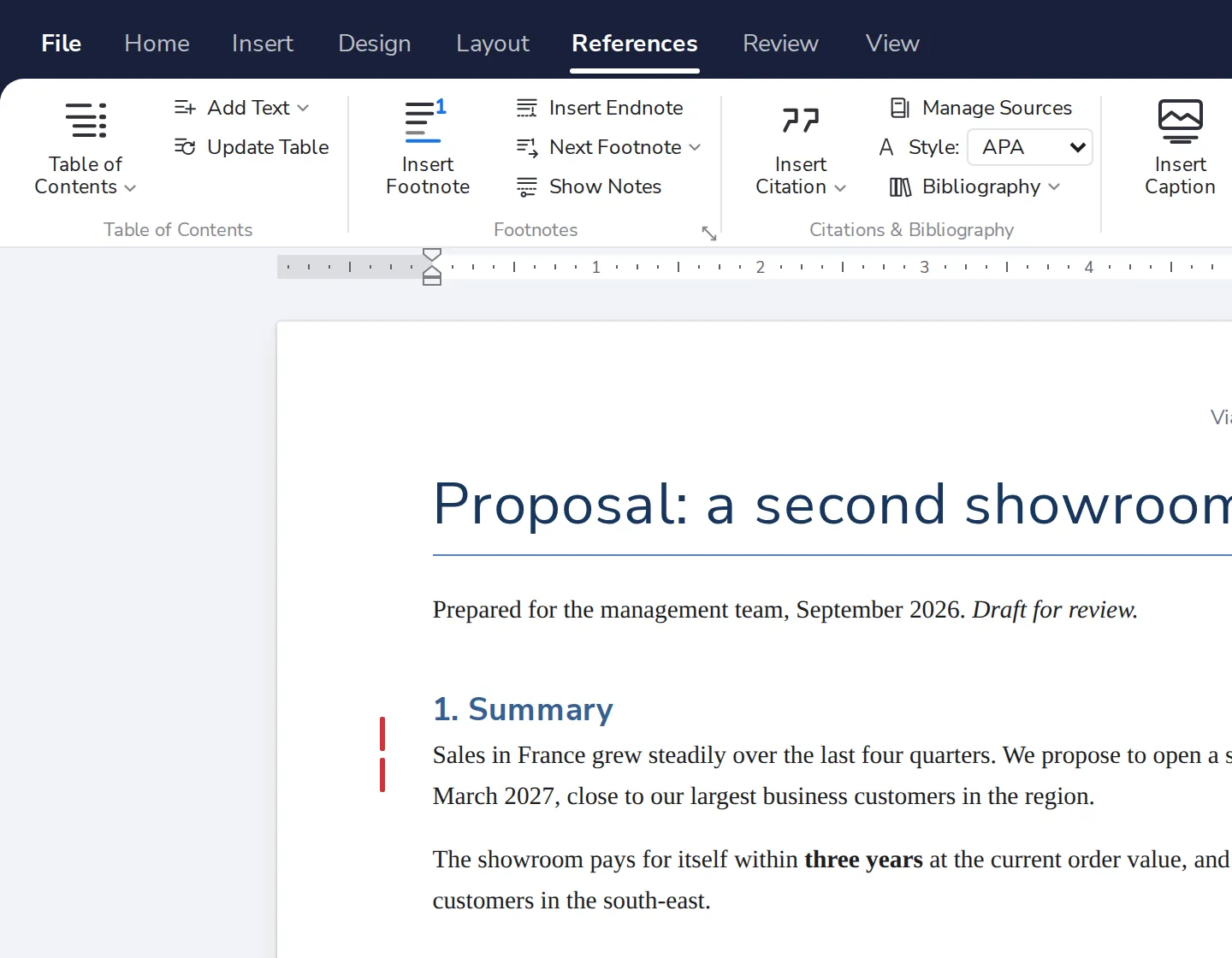Image resolution: width=1232 pixels, height=958 pixels.
Task: Click the Show Notes icon
Action: coord(527,186)
